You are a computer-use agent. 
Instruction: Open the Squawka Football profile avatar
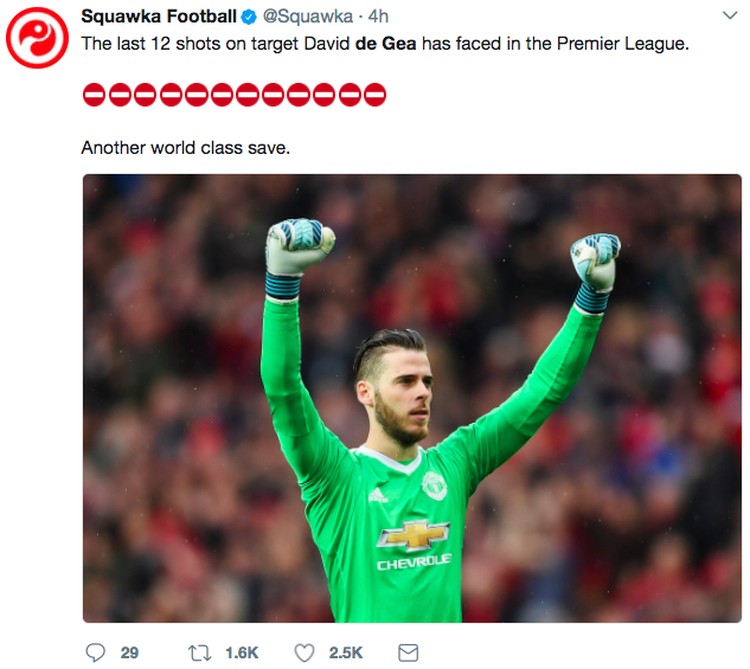37,38
